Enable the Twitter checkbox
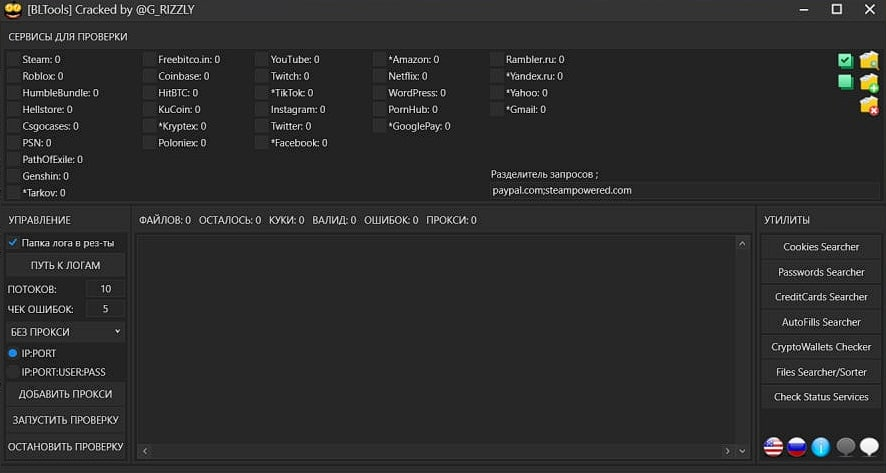Image resolution: width=886 pixels, height=473 pixels. pos(261,126)
